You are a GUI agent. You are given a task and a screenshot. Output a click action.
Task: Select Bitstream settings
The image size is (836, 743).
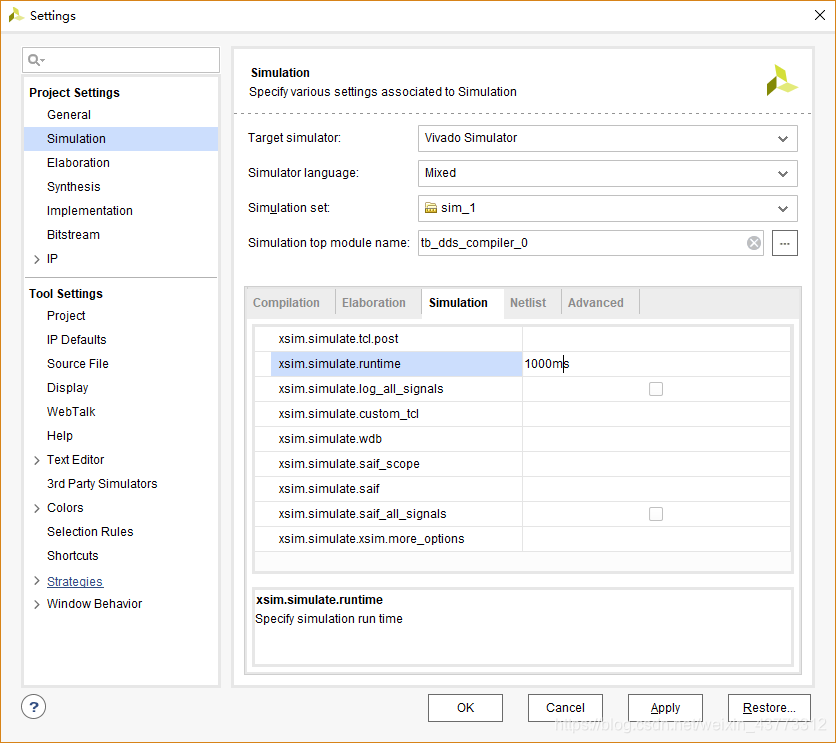point(73,235)
